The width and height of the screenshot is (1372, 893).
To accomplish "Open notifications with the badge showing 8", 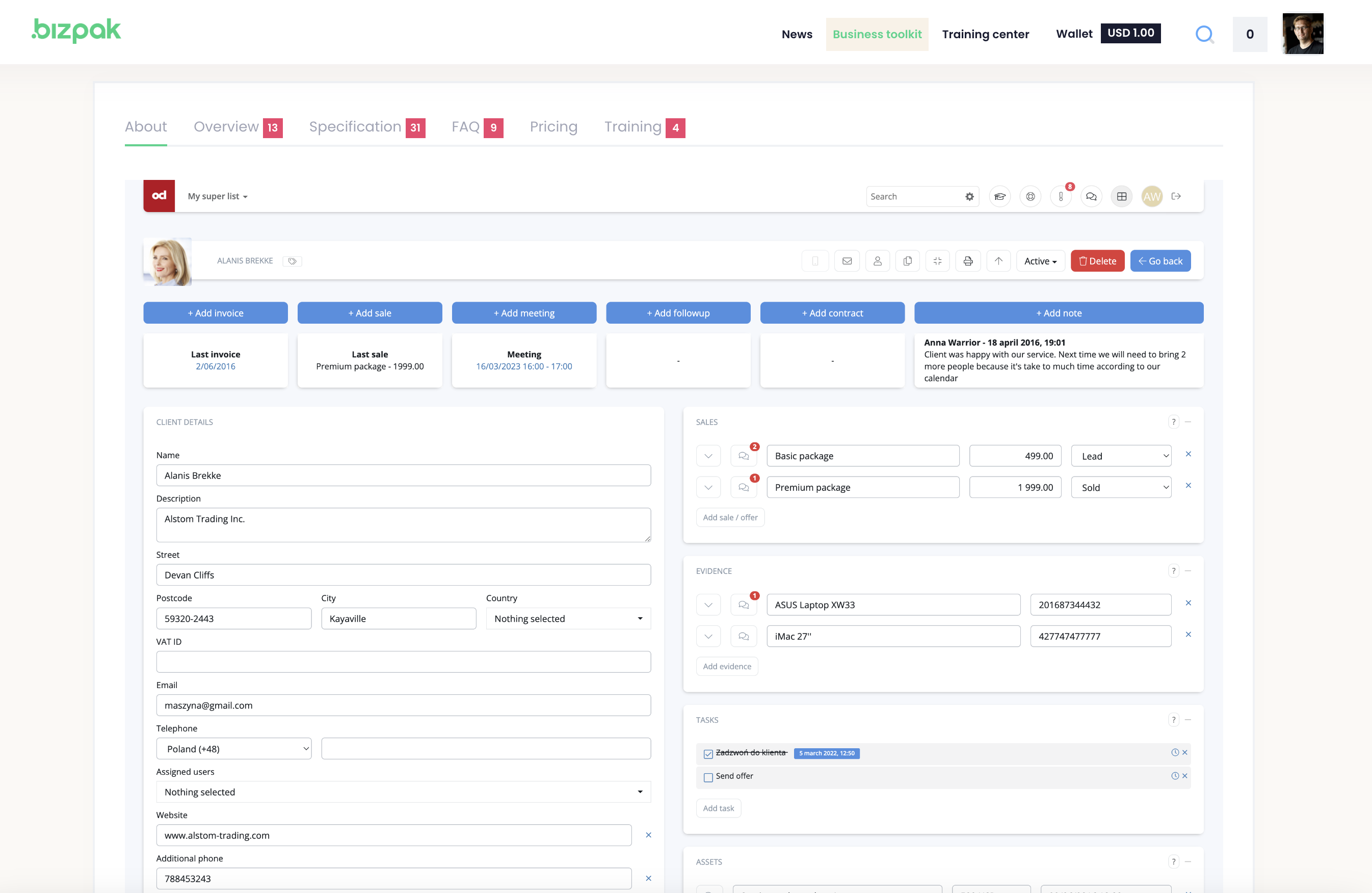I will pos(1061,196).
